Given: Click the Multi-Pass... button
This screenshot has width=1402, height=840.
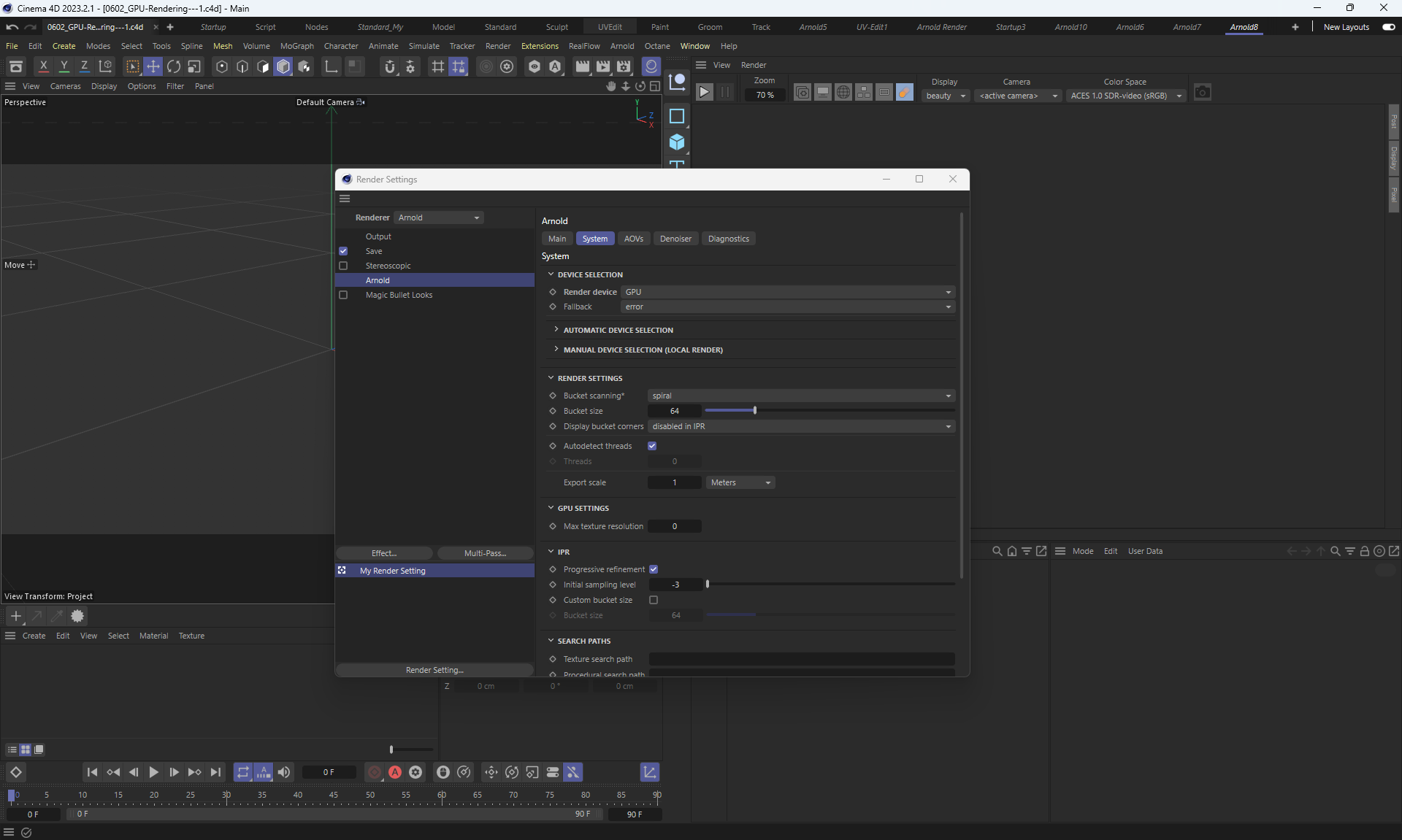Looking at the screenshot, I should tap(485, 553).
